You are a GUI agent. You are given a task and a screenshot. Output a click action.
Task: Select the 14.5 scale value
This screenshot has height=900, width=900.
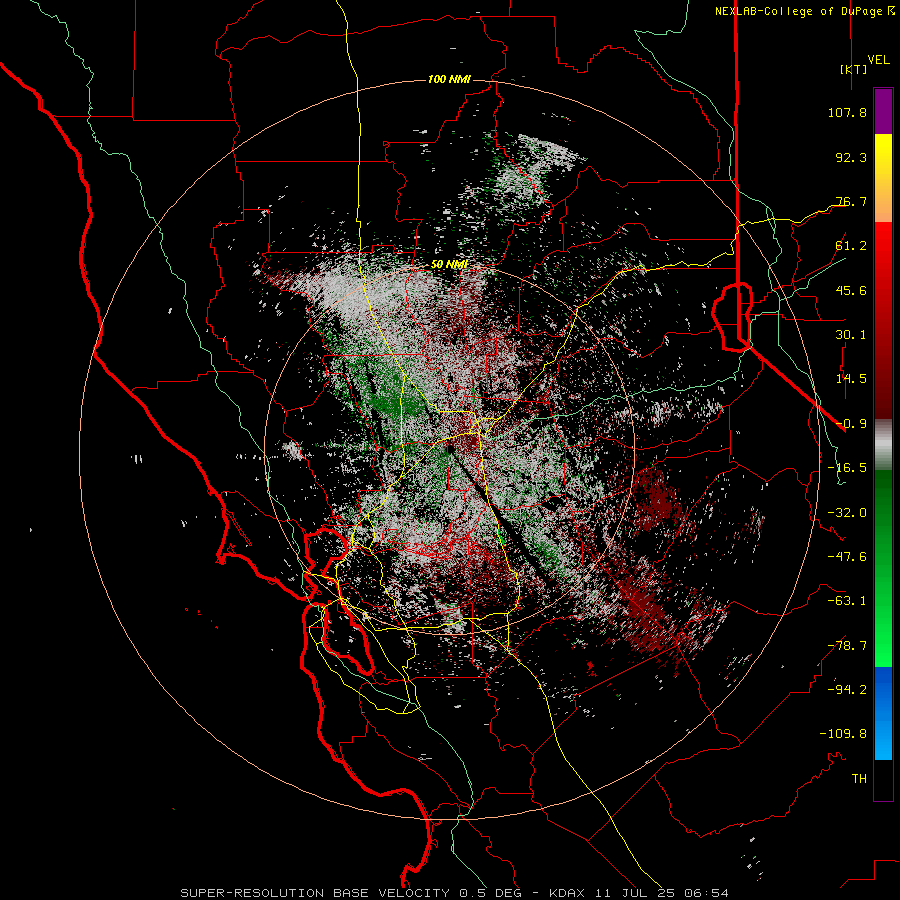click(851, 379)
